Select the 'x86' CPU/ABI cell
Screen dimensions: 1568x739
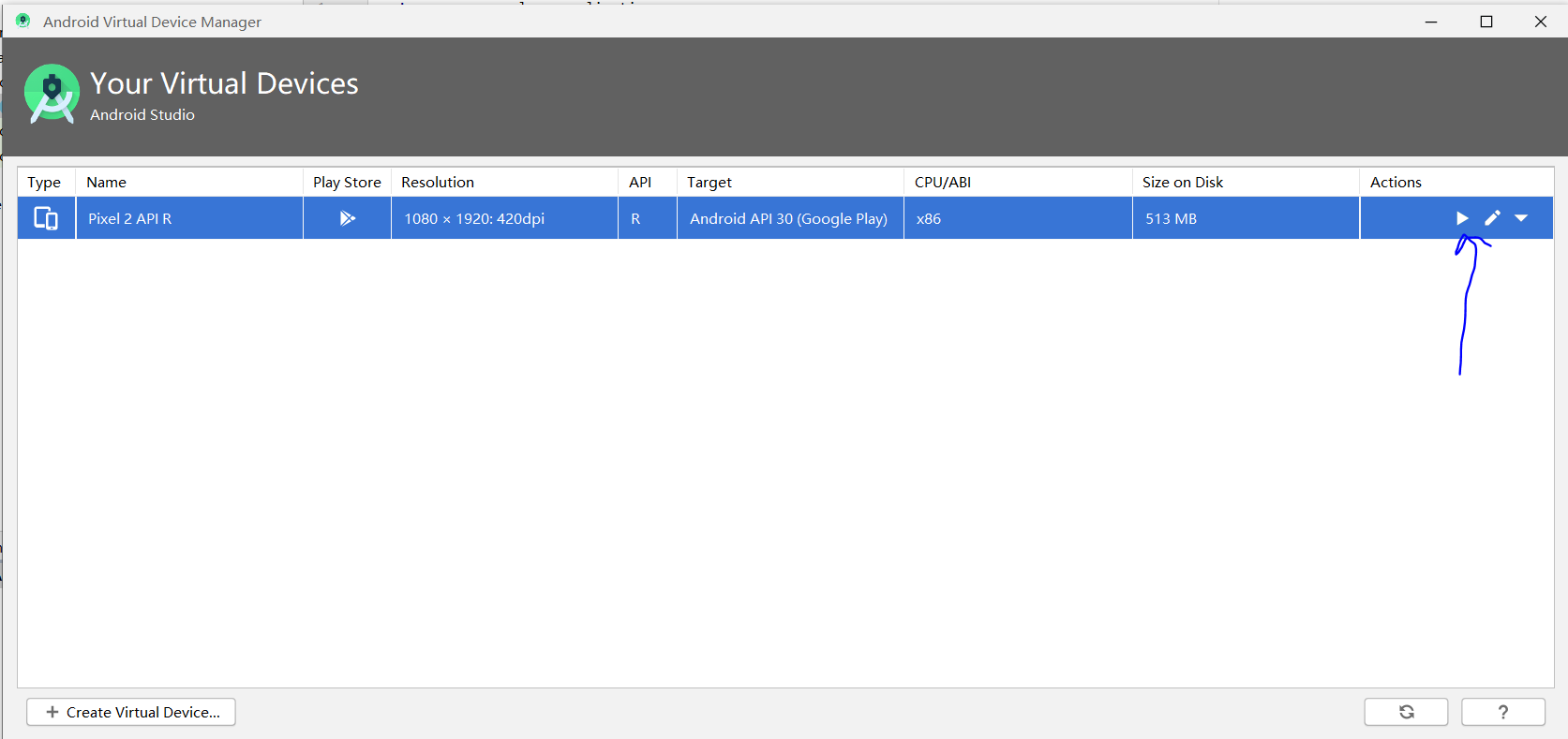pos(1018,218)
